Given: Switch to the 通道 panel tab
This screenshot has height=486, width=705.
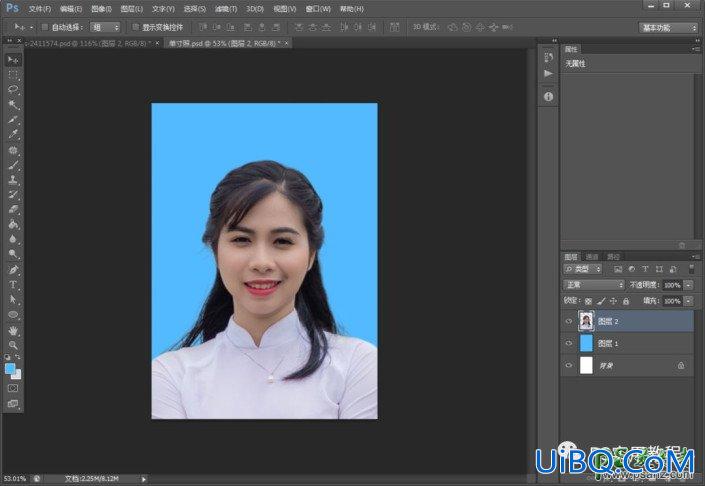Looking at the screenshot, I should click(592, 257).
